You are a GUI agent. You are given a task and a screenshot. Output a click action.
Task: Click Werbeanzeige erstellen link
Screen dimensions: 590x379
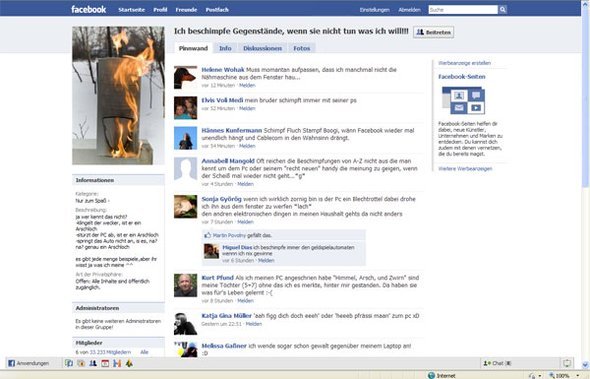coord(464,63)
